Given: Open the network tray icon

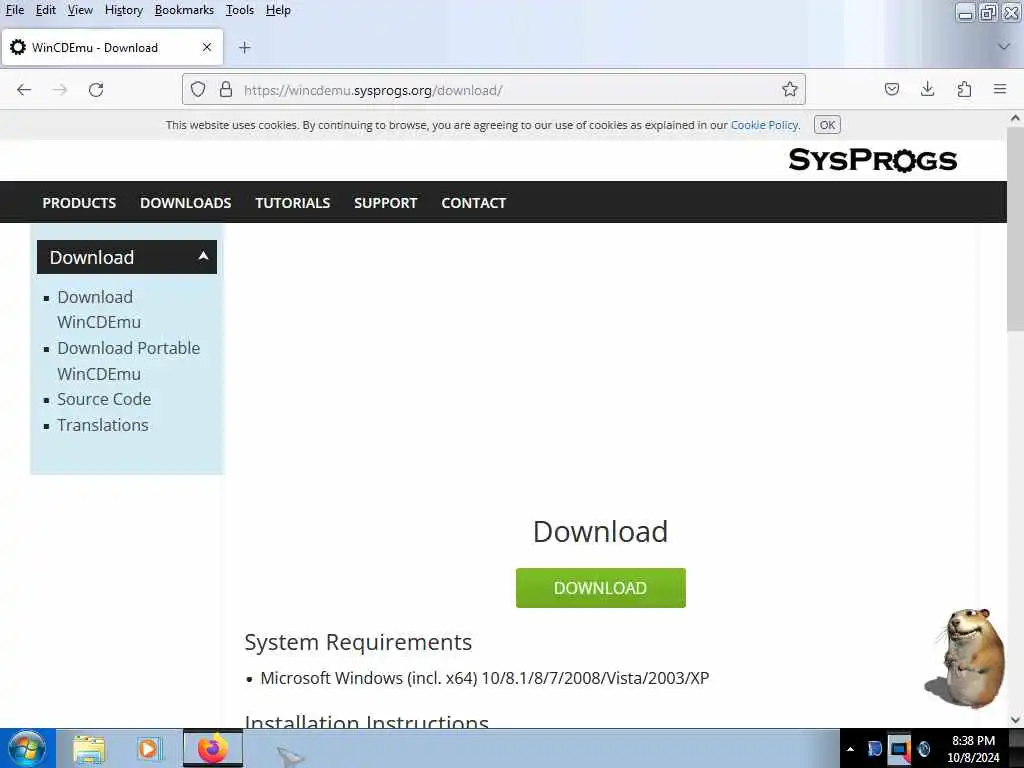Looking at the screenshot, I should pos(899,749).
